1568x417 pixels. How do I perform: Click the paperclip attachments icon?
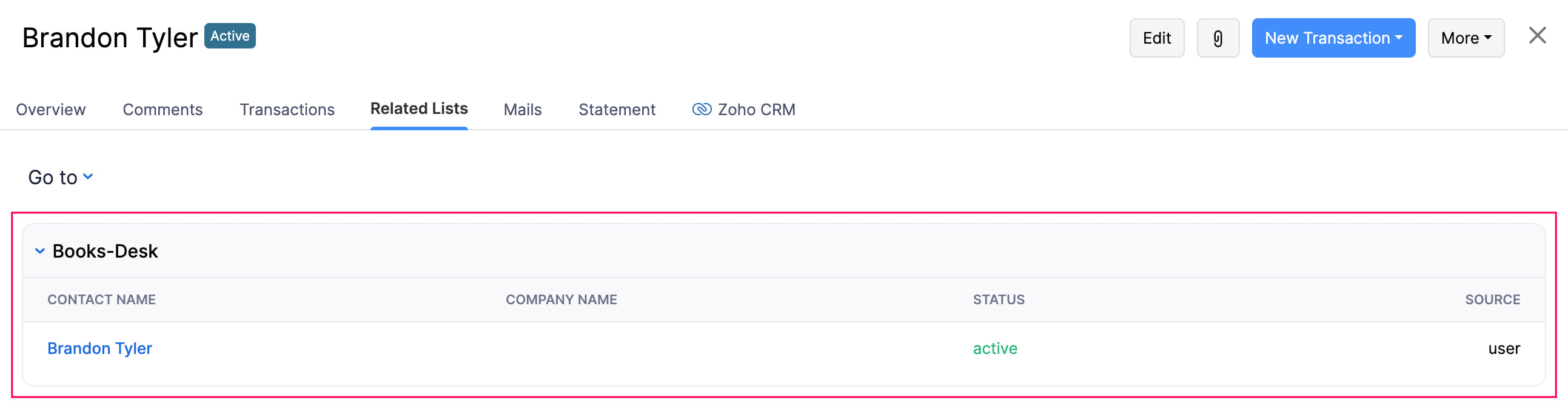coord(1218,38)
